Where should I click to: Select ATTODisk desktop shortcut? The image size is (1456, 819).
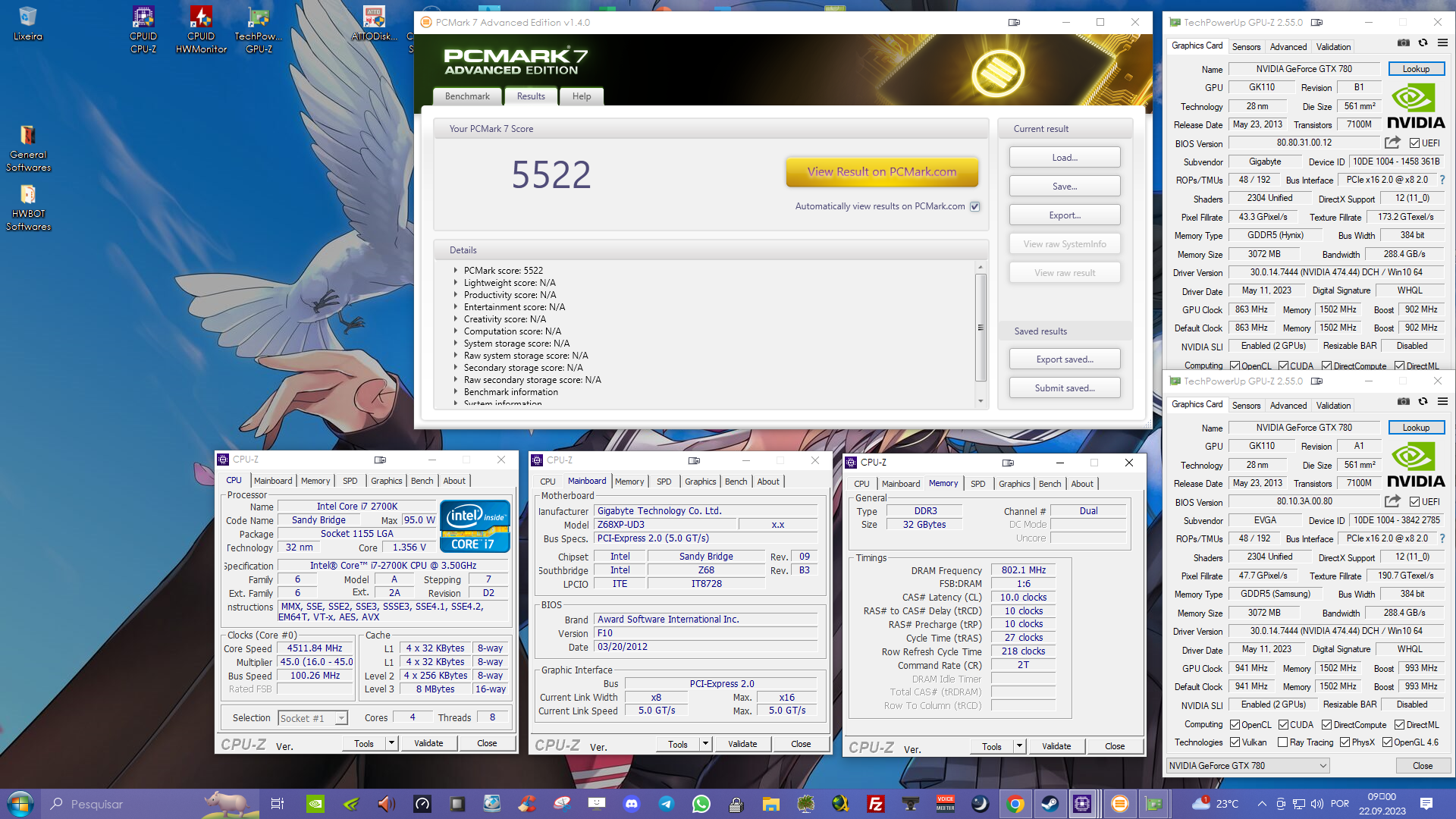[375, 24]
